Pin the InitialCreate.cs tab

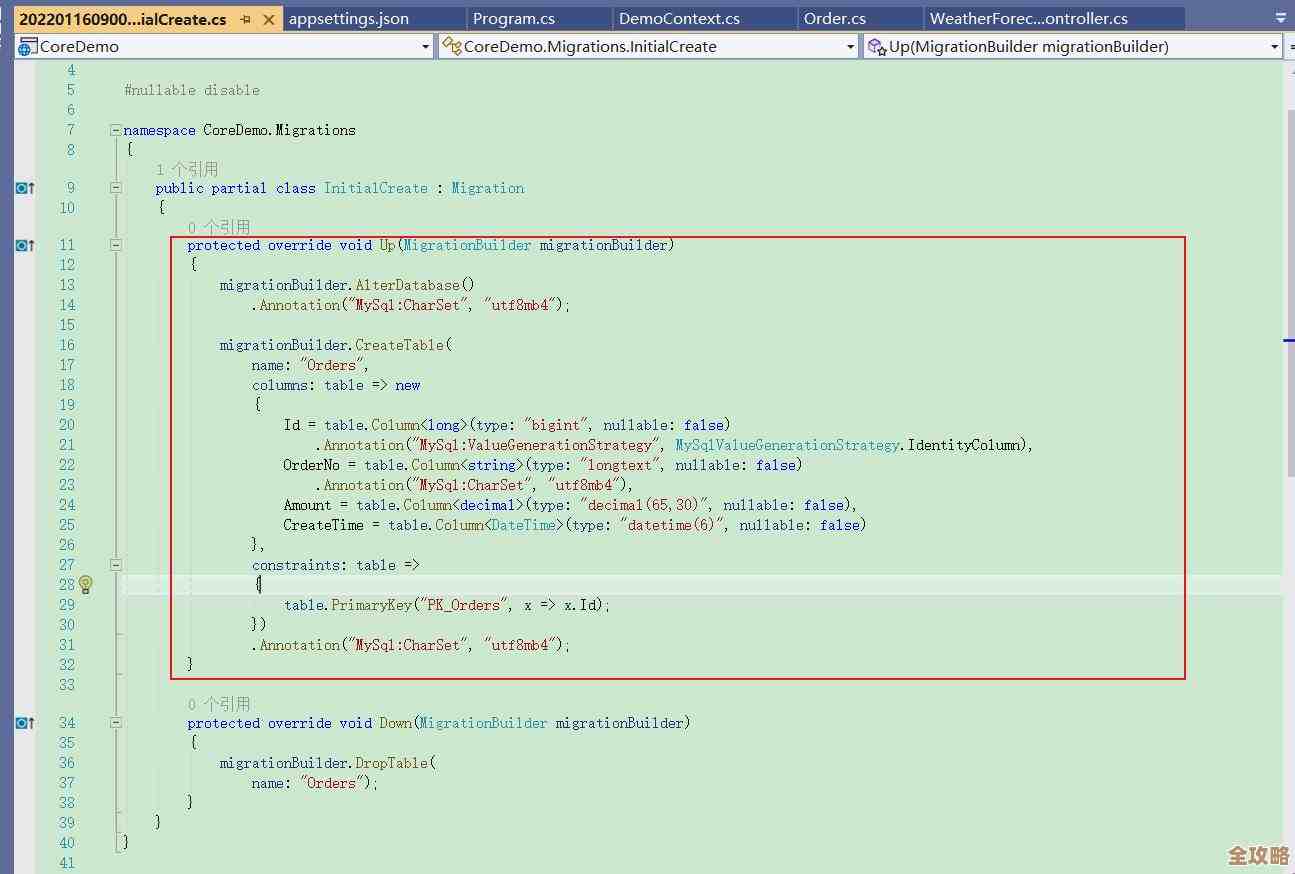coord(246,19)
